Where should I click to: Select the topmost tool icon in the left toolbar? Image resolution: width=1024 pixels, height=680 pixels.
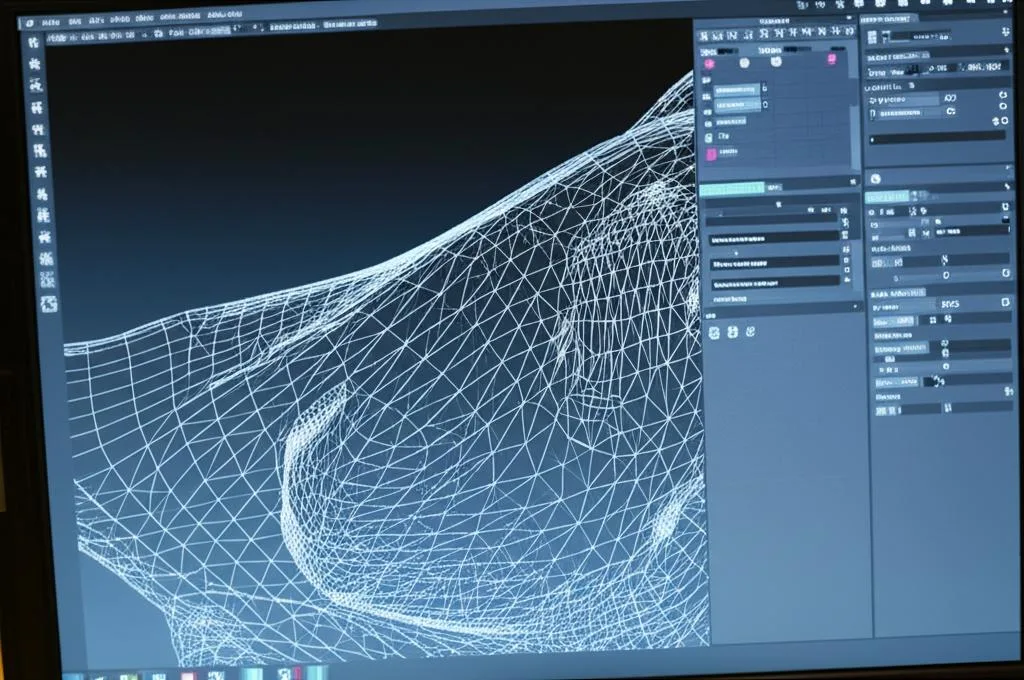(x=34, y=42)
